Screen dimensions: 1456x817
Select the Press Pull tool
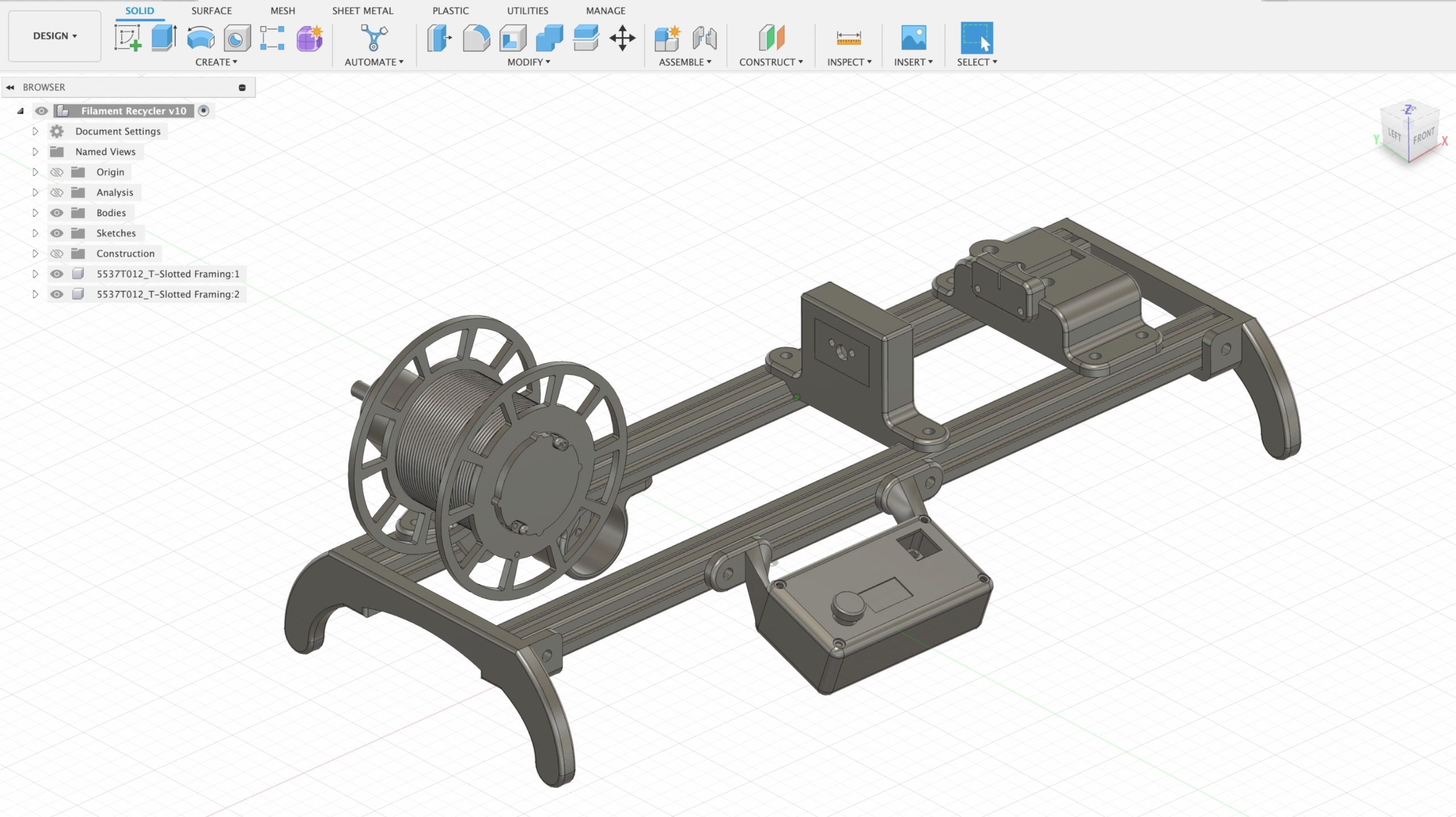439,38
